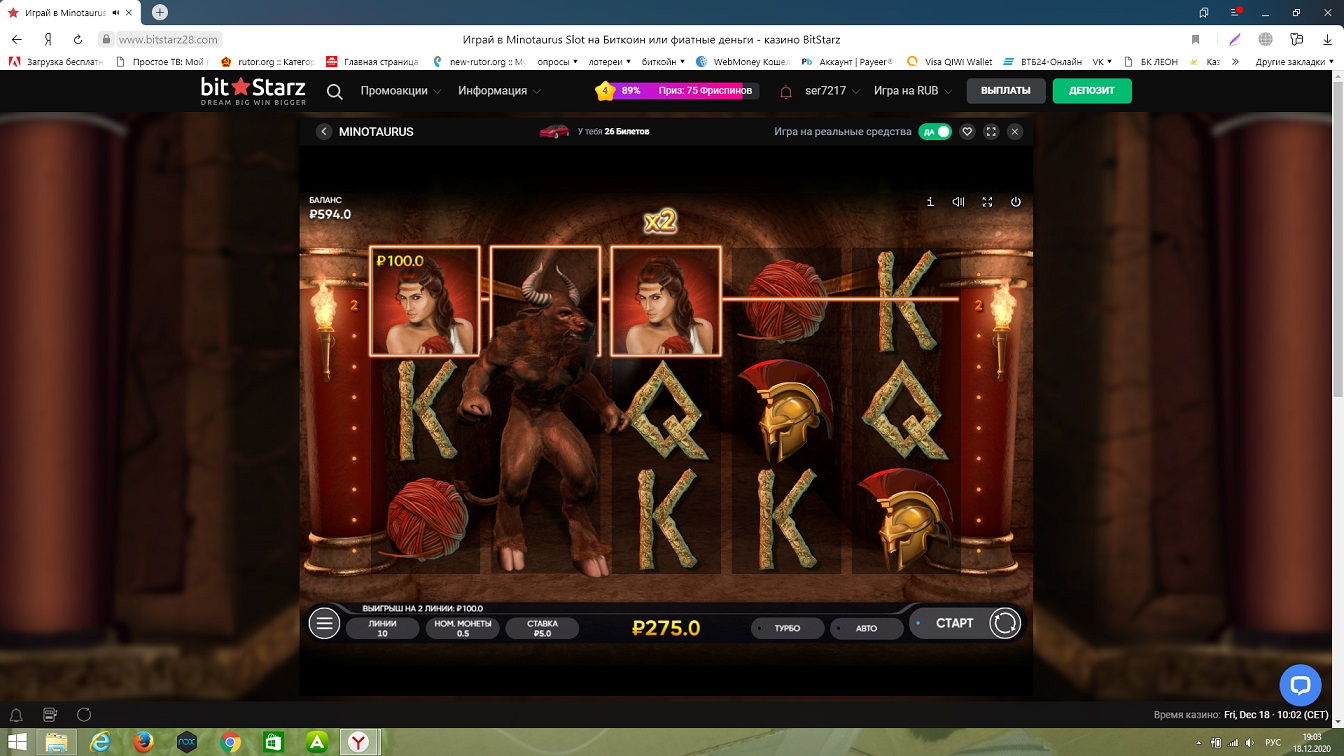
Task: Open лотереи bookmarks folder
Action: (x=611, y=61)
